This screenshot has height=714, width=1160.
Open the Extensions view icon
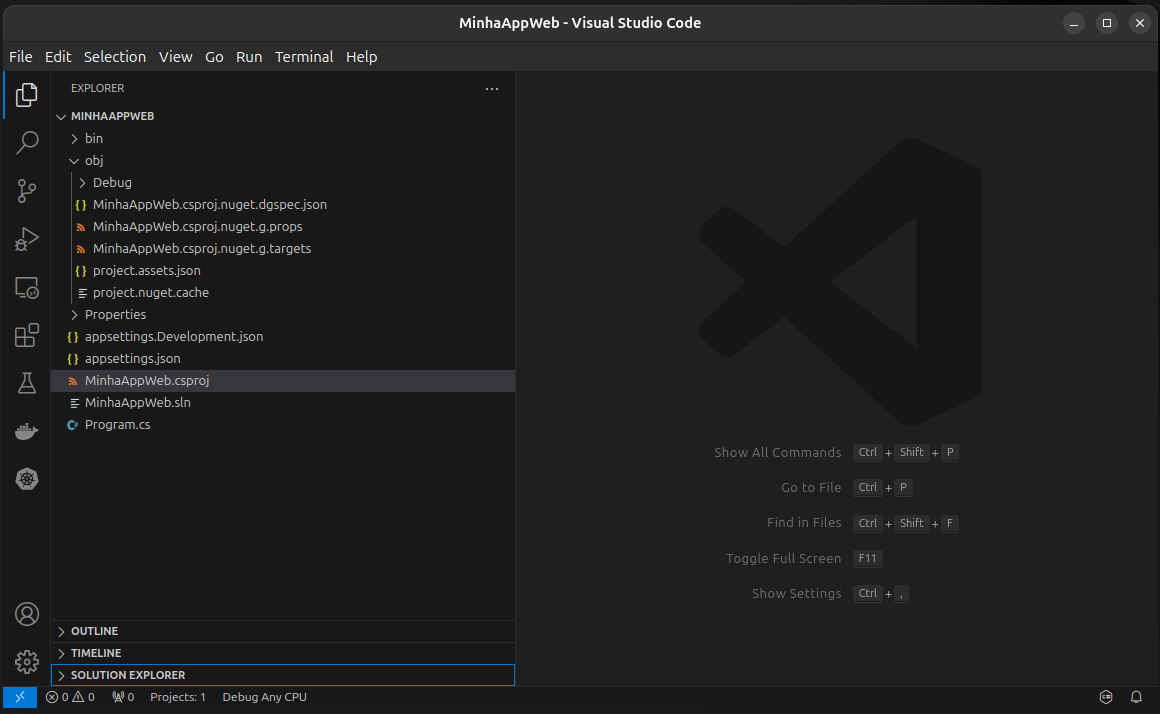click(27, 335)
